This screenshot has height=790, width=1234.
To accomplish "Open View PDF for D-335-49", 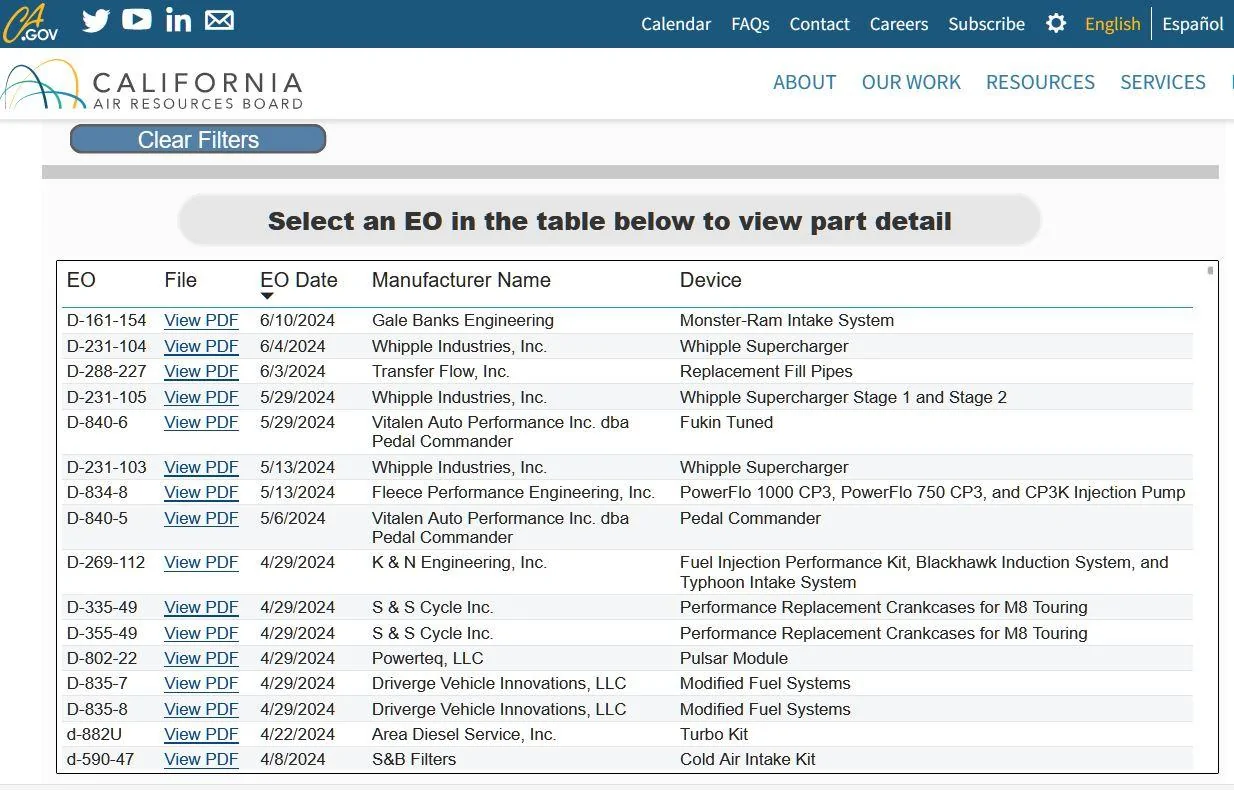I will coord(201,607).
